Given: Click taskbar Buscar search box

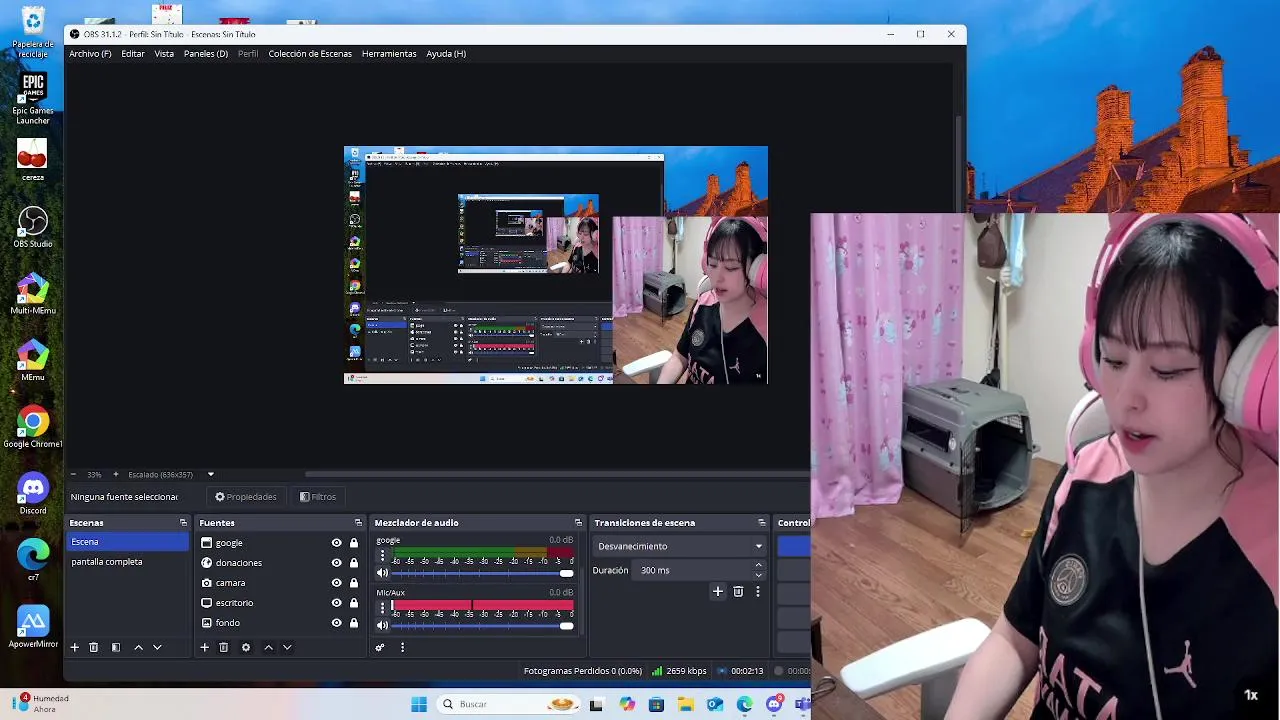Looking at the screenshot, I should pyautogui.click(x=508, y=704).
